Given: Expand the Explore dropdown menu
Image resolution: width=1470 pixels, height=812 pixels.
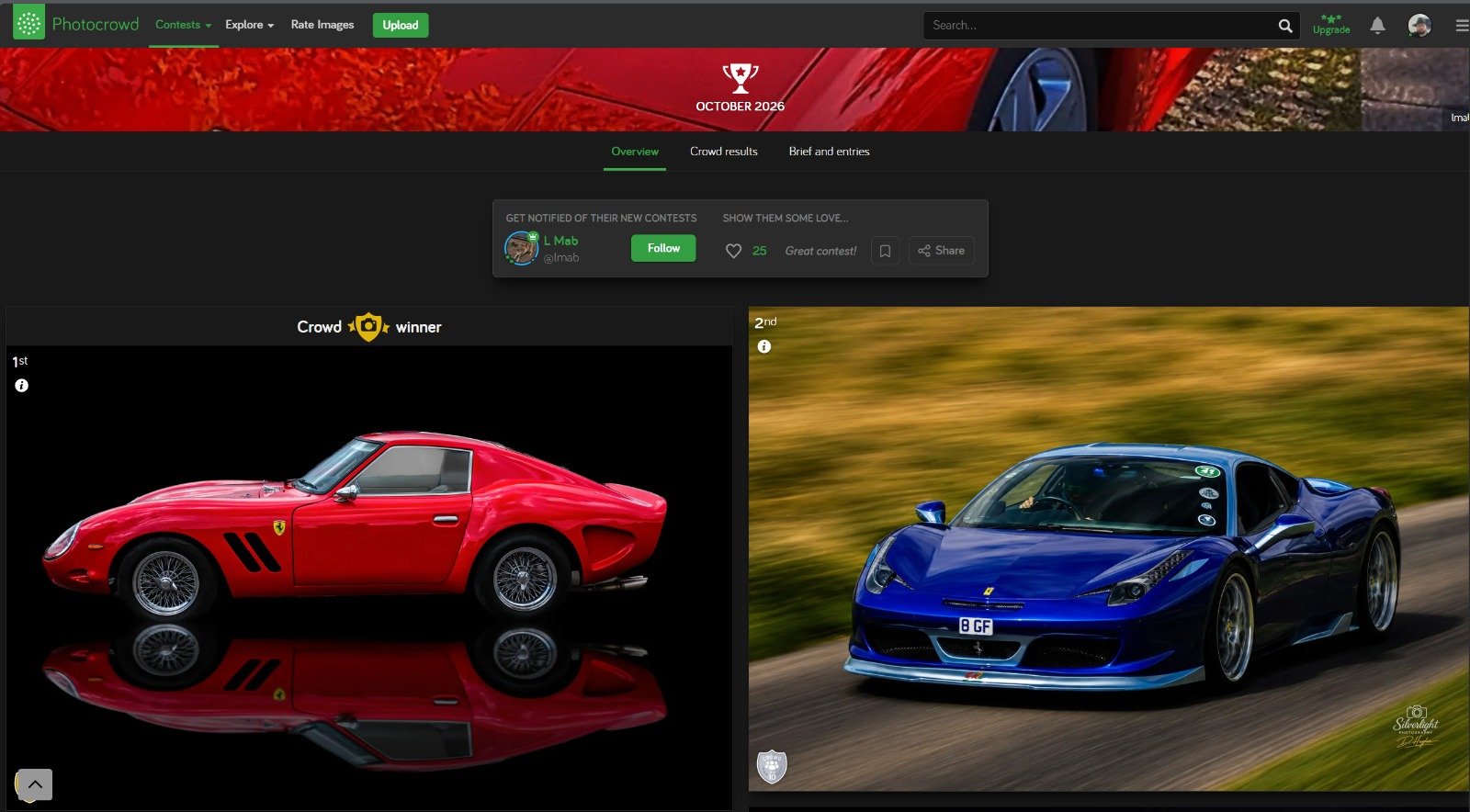Looking at the screenshot, I should (249, 25).
